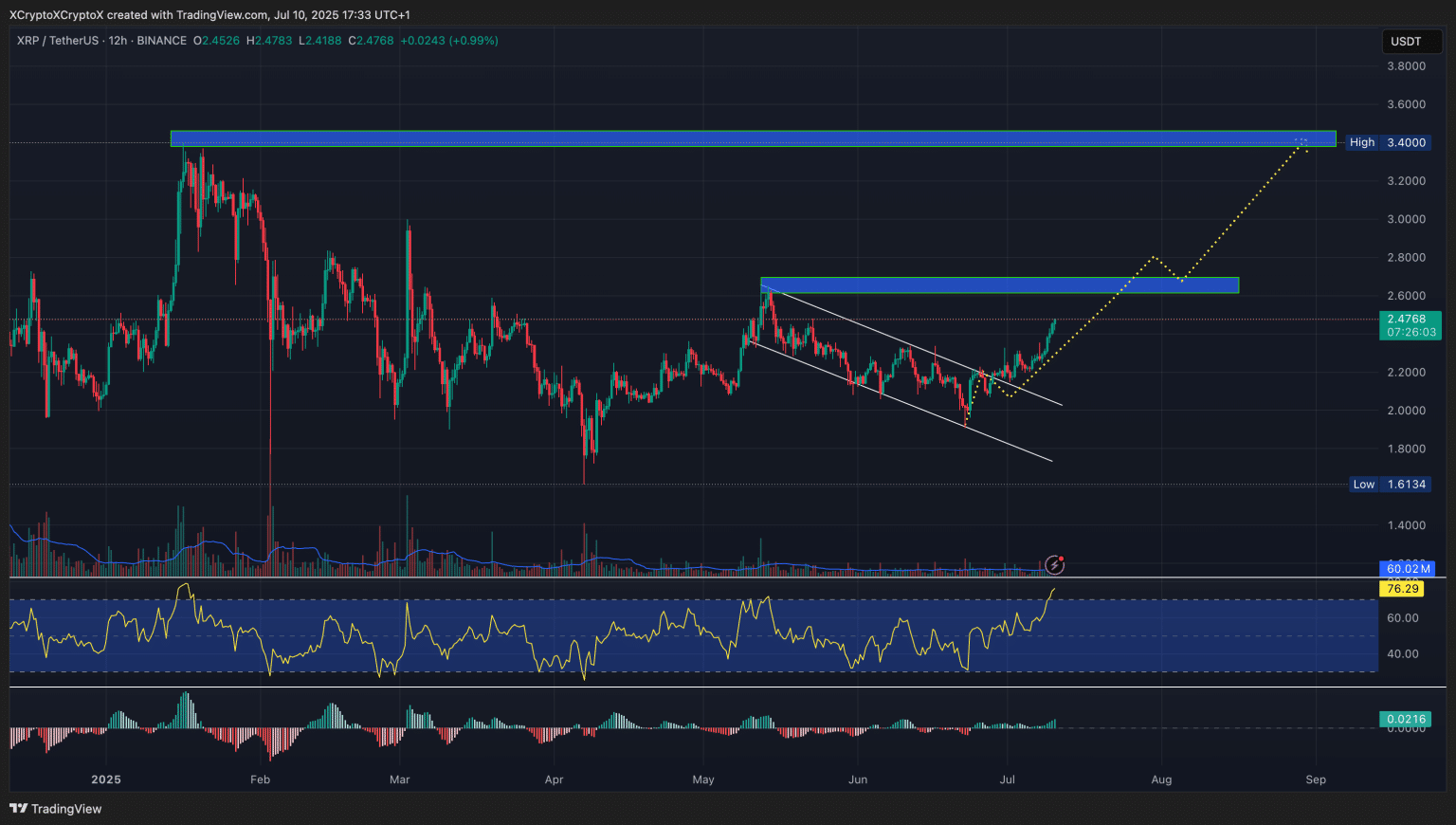Viewport: 1456px width, 825px height.
Task: Click the 3.0000 price axis label
Action: point(1406,219)
